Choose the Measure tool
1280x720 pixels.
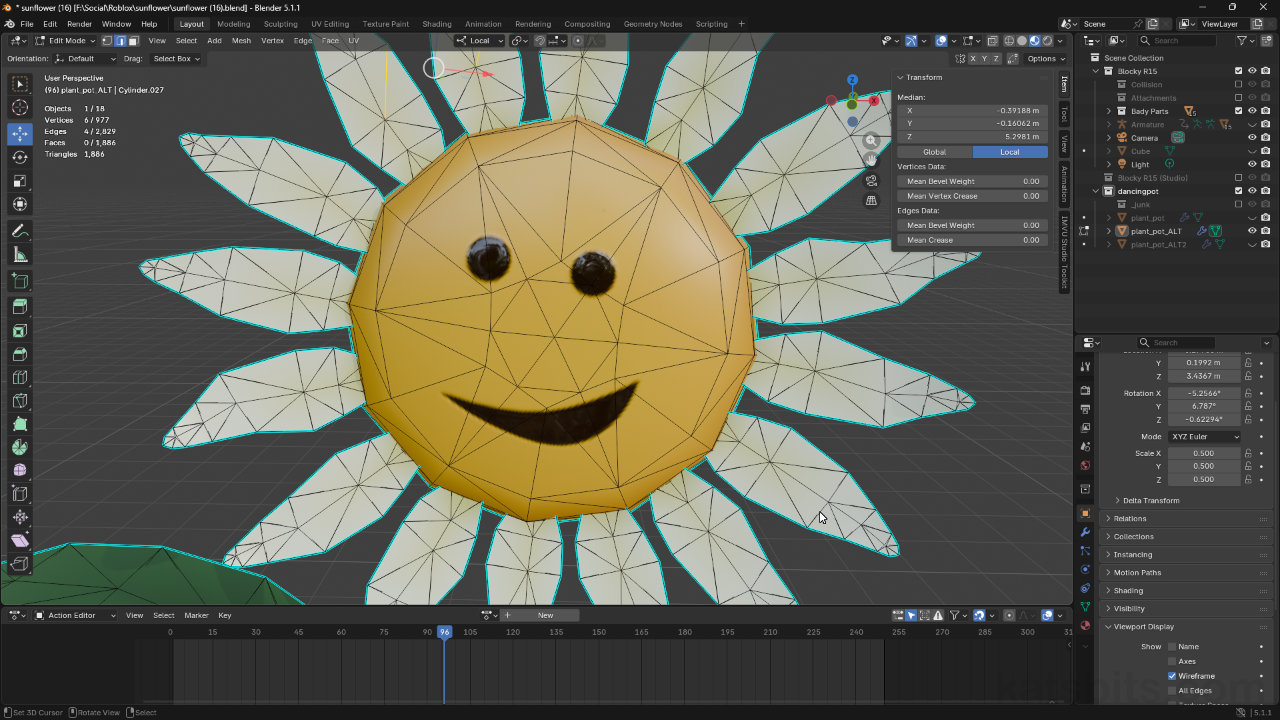[20, 255]
